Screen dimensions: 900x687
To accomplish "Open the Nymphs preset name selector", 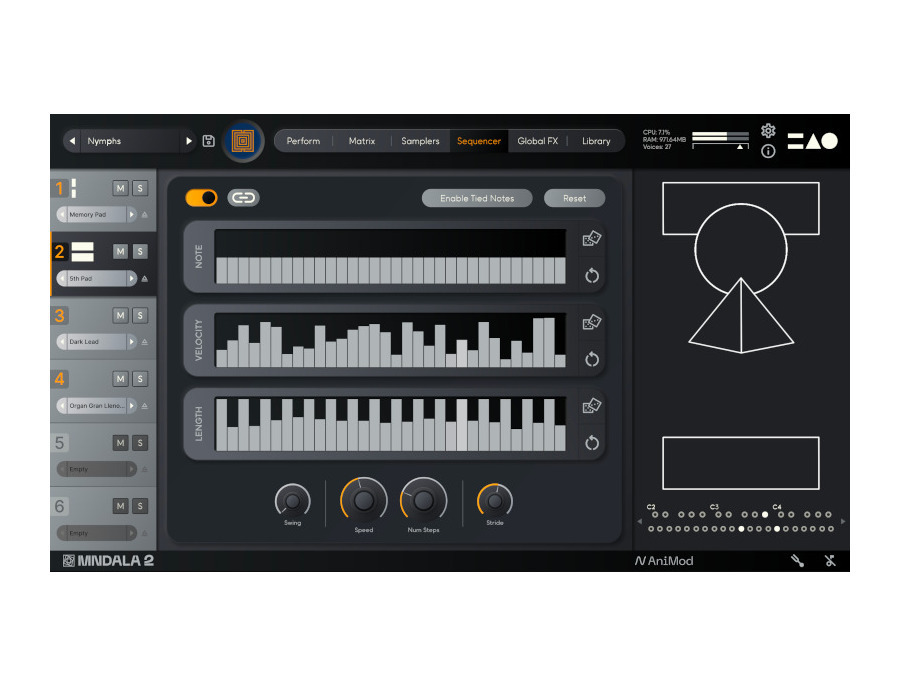I will (130, 141).
